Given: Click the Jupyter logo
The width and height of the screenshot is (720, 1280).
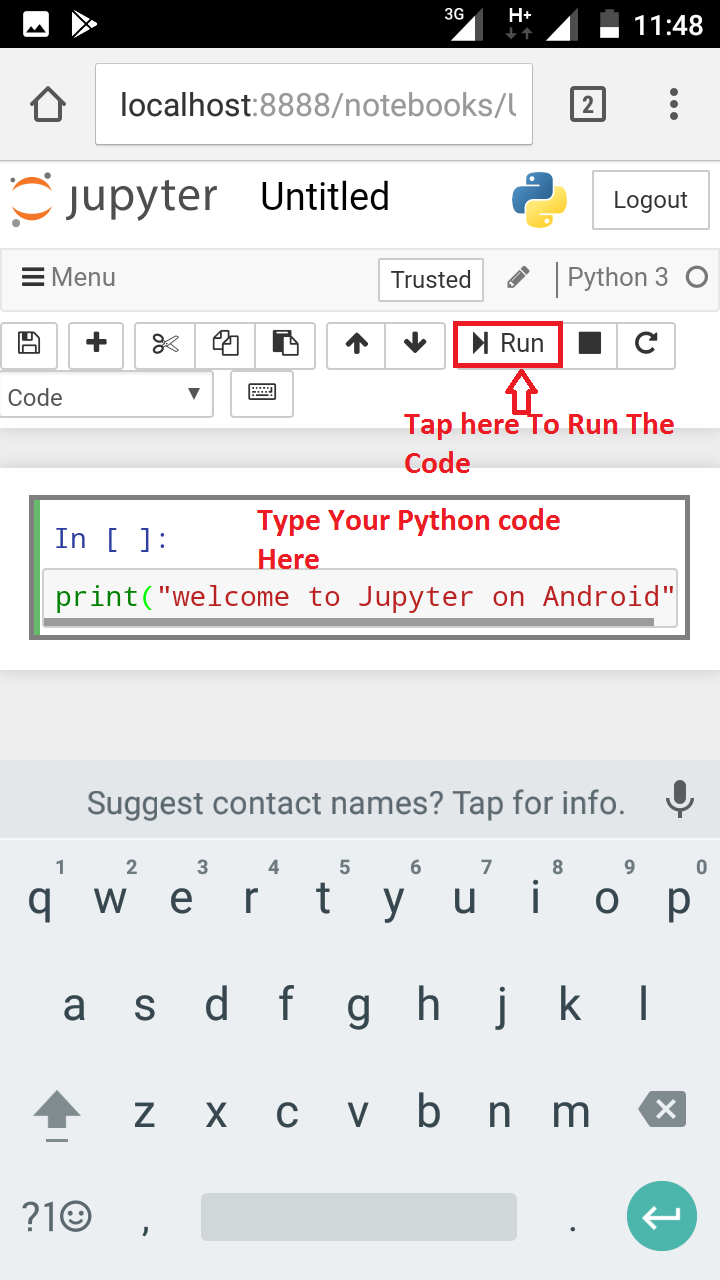Looking at the screenshot, I should coord(114,198).
